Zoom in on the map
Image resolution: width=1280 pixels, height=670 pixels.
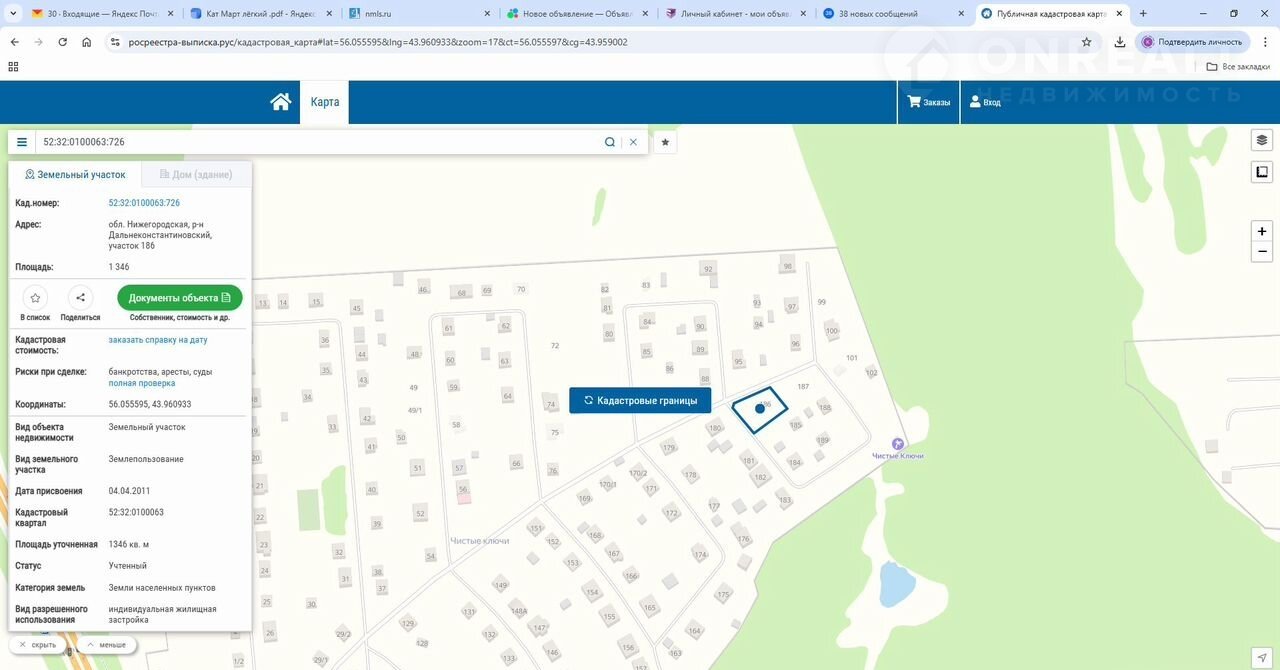tap(1262, 231)
